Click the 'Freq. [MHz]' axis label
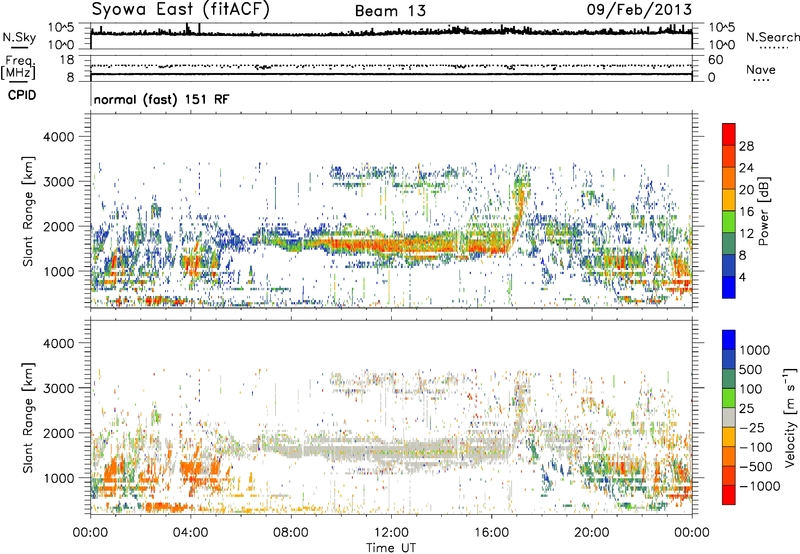Image resolution: width=800 pixels, height=554 pixels. [x=18, y=67]
